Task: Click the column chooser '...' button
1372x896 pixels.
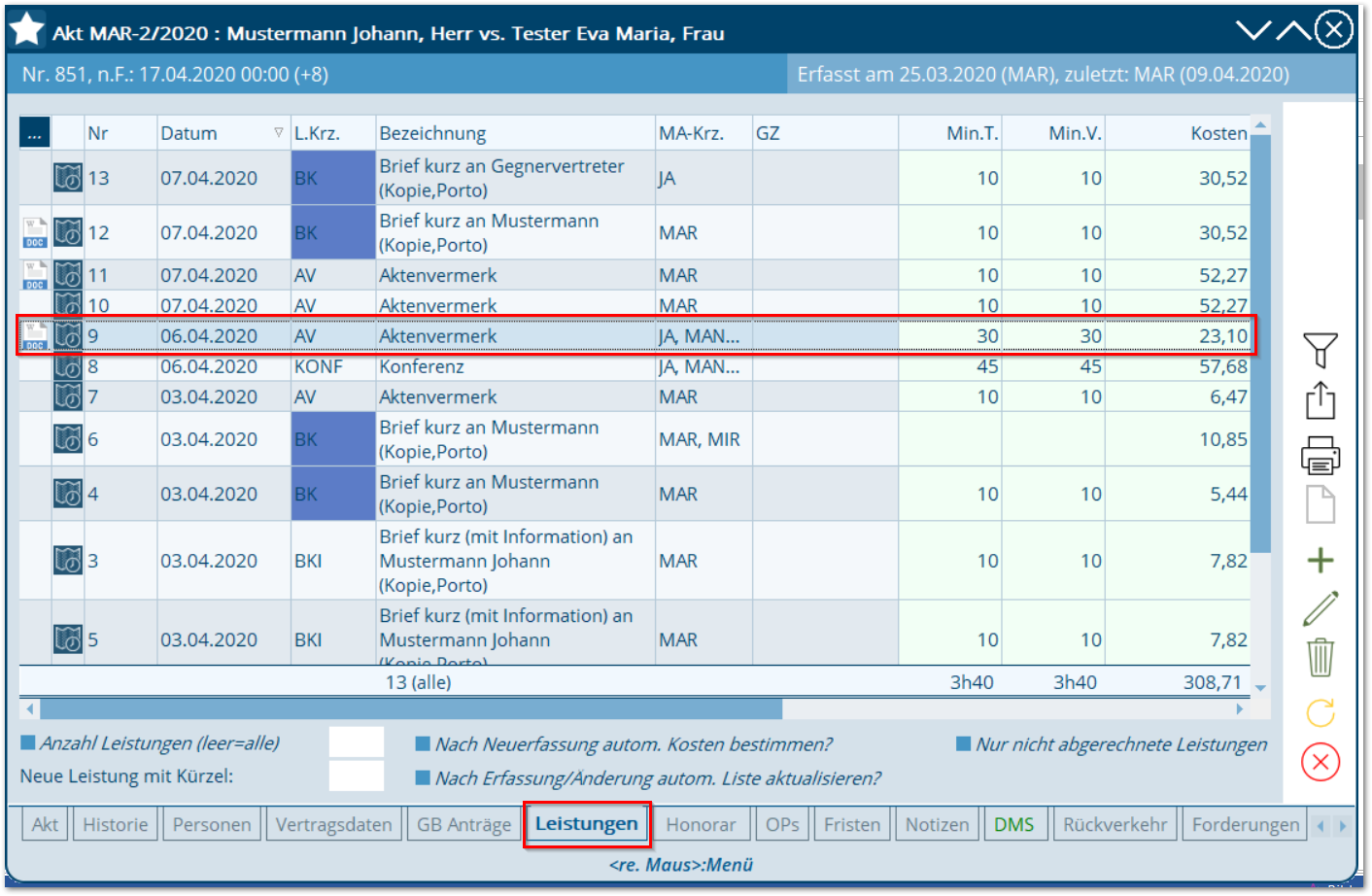Action: pyautogui.click(x=34, y=133)
